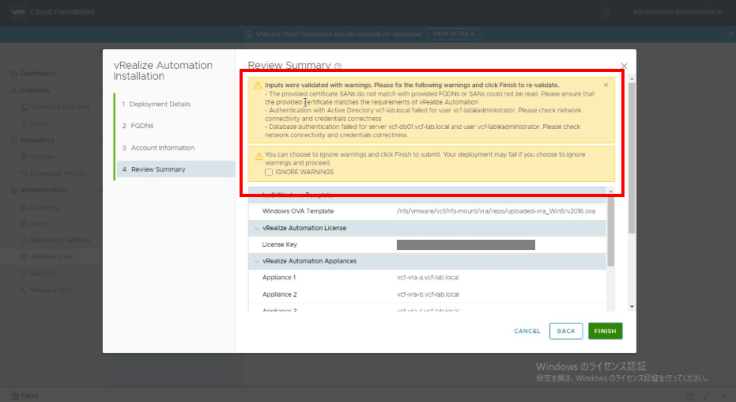
Task: Open Users in the sidebar
Action: click(39, 223)
